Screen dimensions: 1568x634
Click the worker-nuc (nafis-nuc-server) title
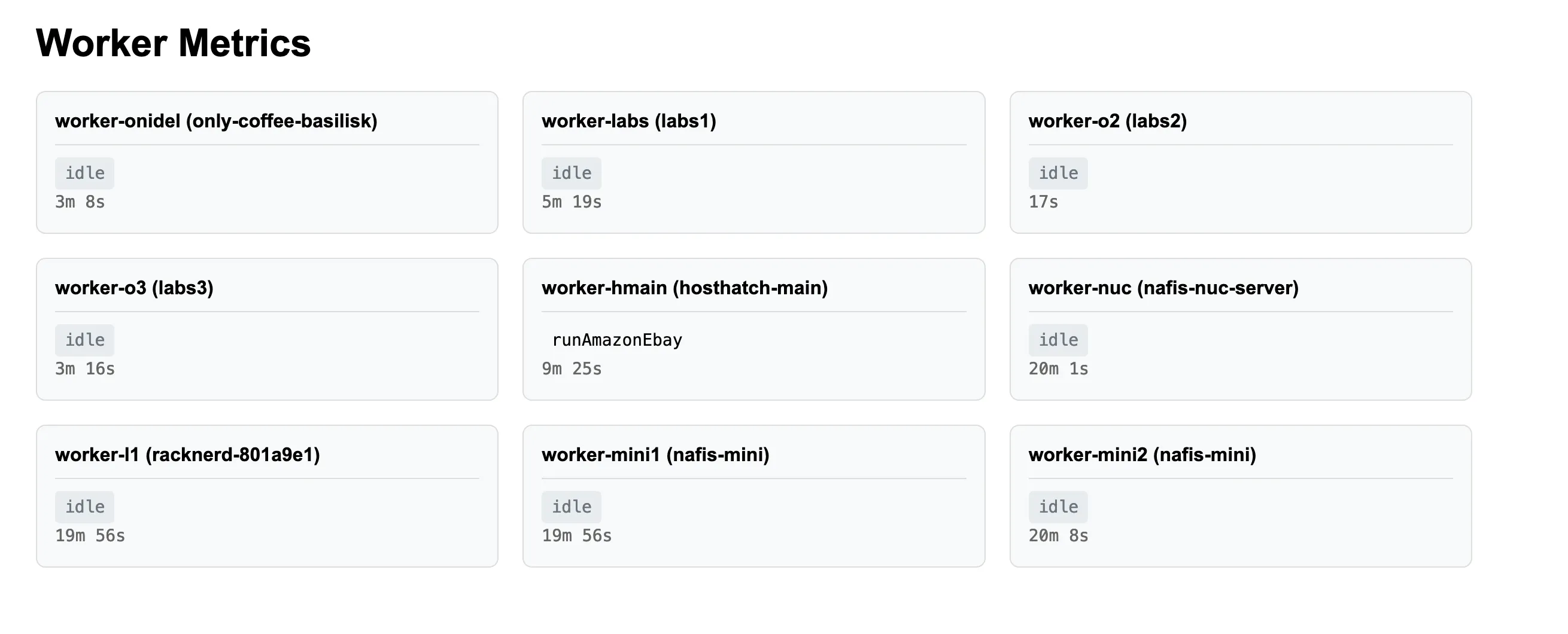tap(1163, 288)
